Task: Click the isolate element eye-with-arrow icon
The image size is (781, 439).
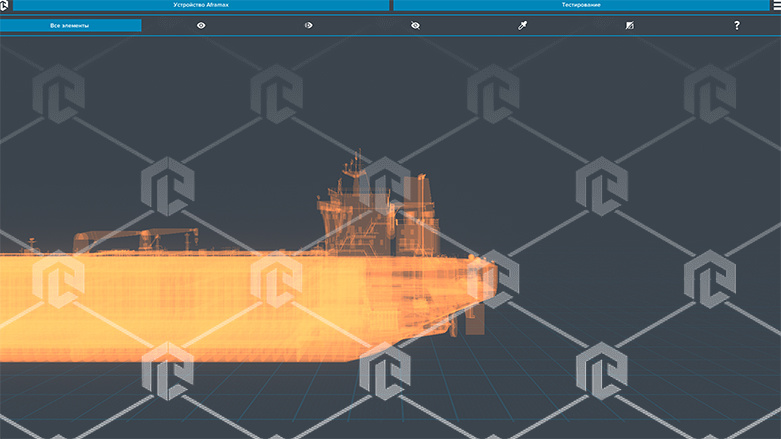Action: pos(308,25)
